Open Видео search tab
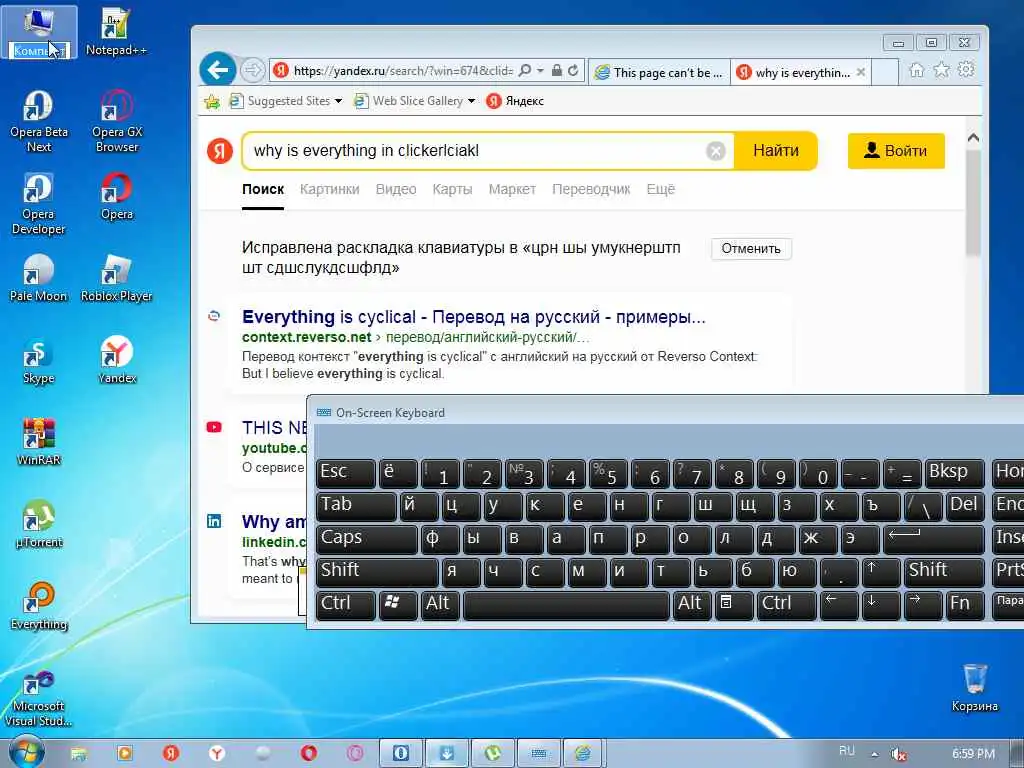Image resolution: width=1024 pixels, height=768 pixels. tap(396, 189)
